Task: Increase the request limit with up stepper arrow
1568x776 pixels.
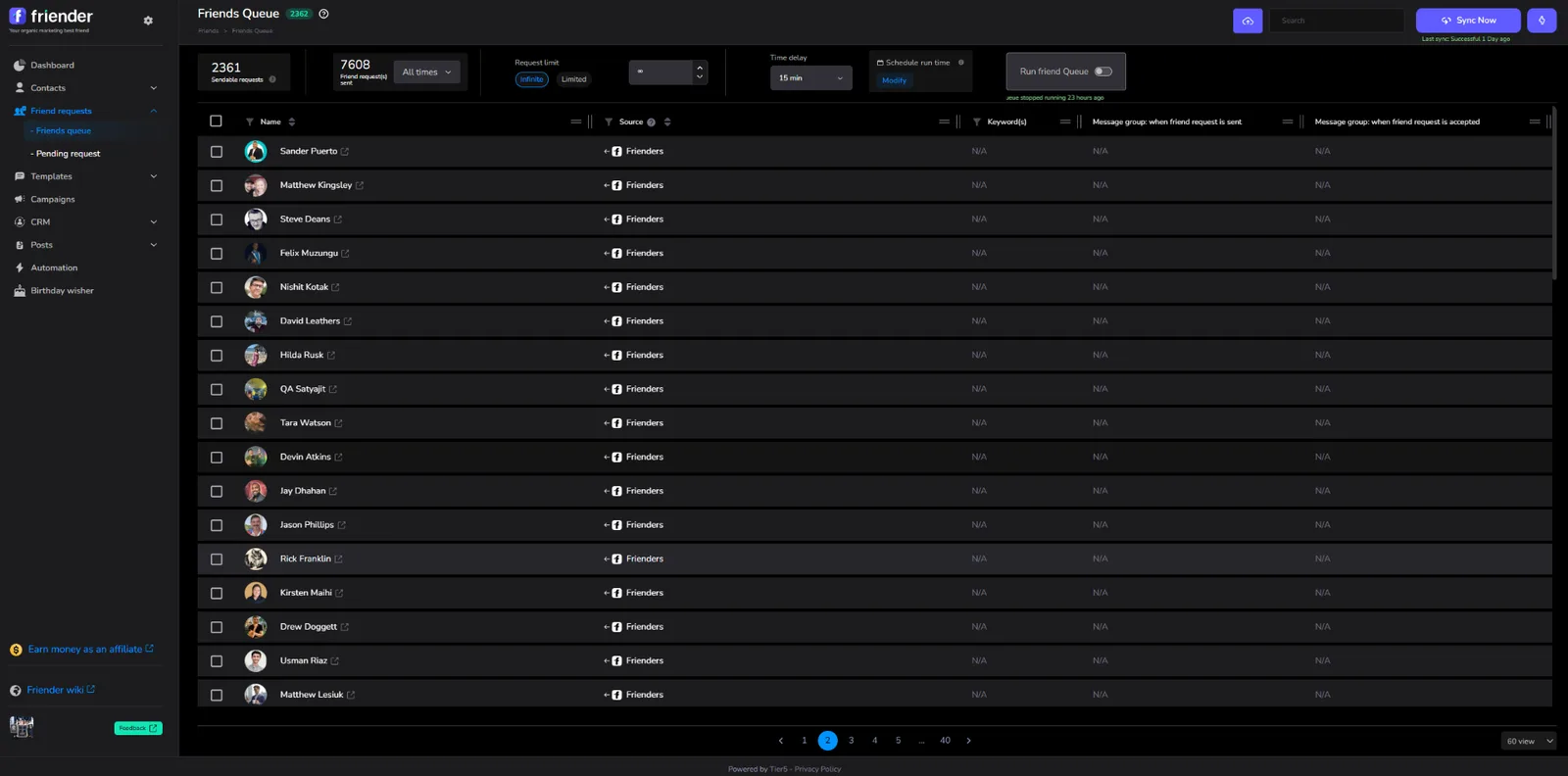Action: 700,68
